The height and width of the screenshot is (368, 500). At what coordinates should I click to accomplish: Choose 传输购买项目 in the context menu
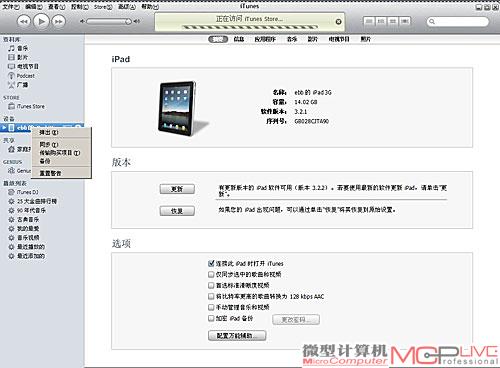point(61,153)
